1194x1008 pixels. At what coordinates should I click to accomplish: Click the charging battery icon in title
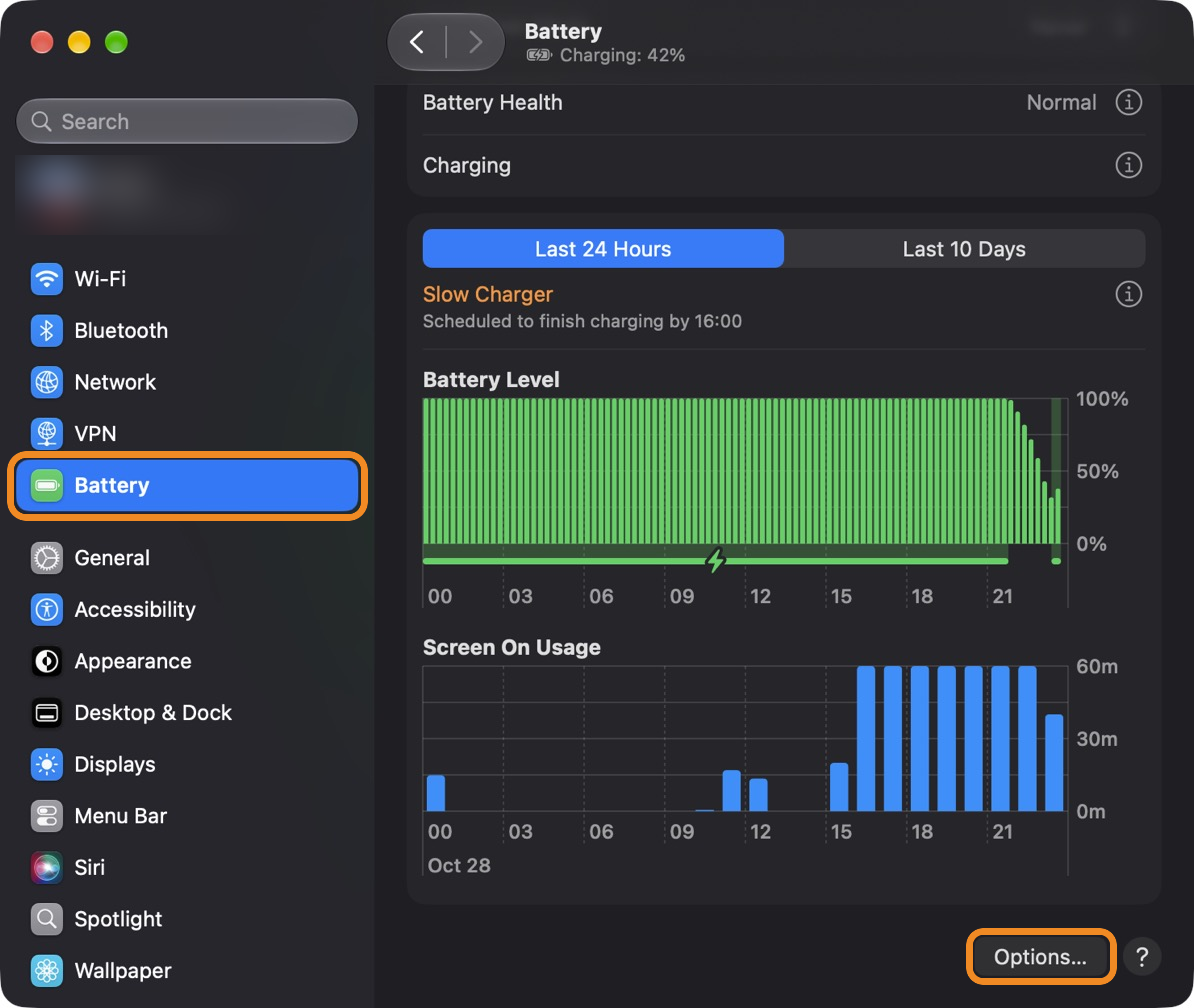click(x=538, y=55)
